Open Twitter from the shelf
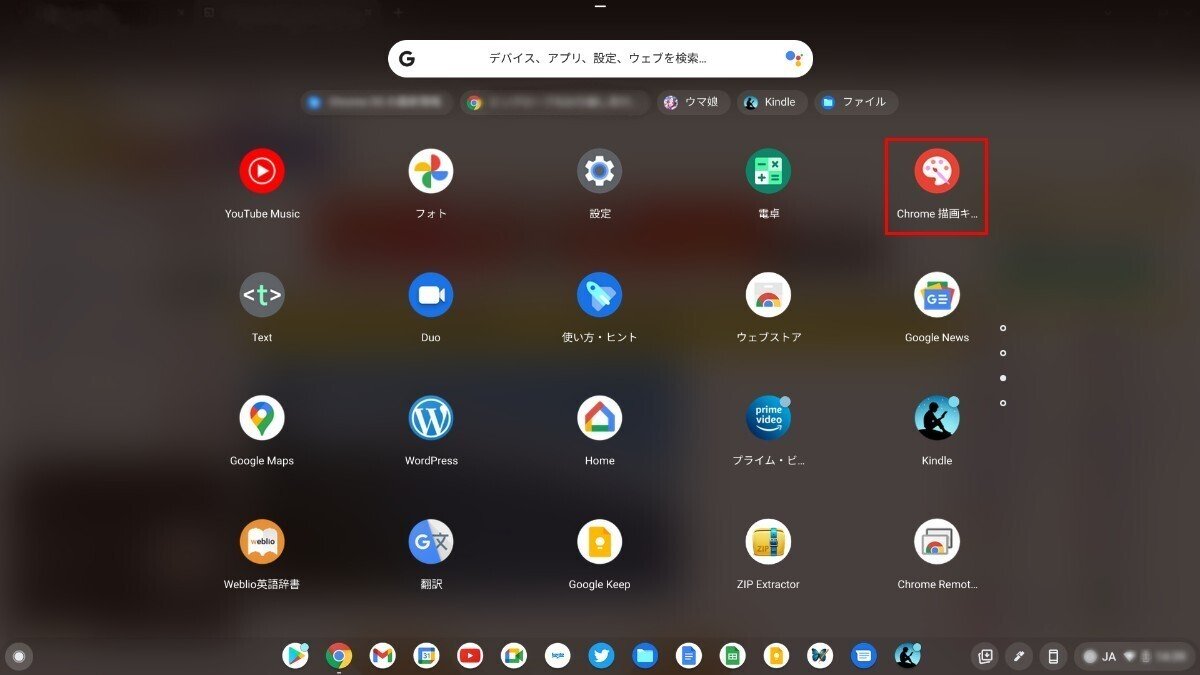The height and width of the screenshot is (675, 1200). (x=601, y=656)
